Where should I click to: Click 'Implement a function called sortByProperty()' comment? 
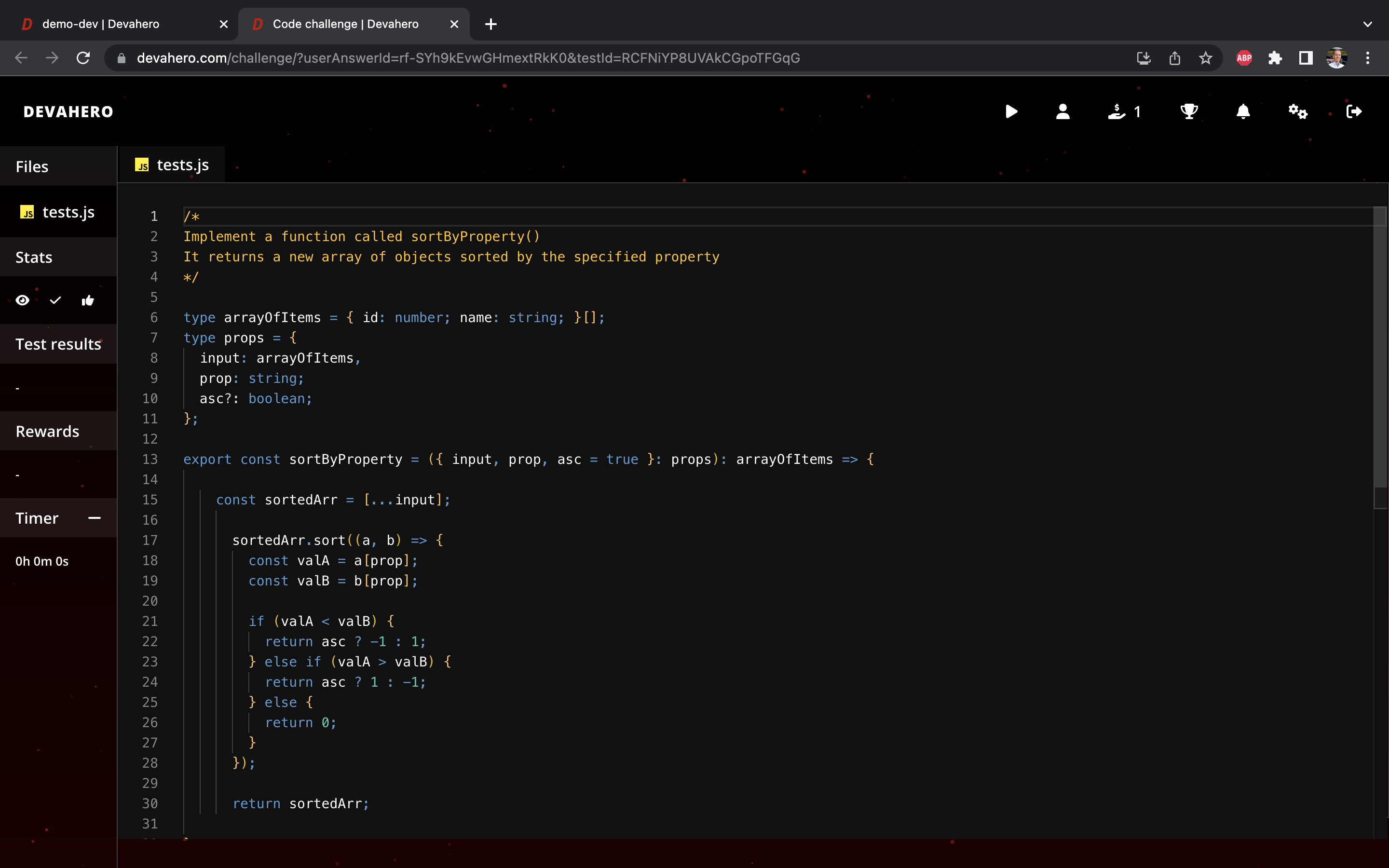(x=362, y=236)
